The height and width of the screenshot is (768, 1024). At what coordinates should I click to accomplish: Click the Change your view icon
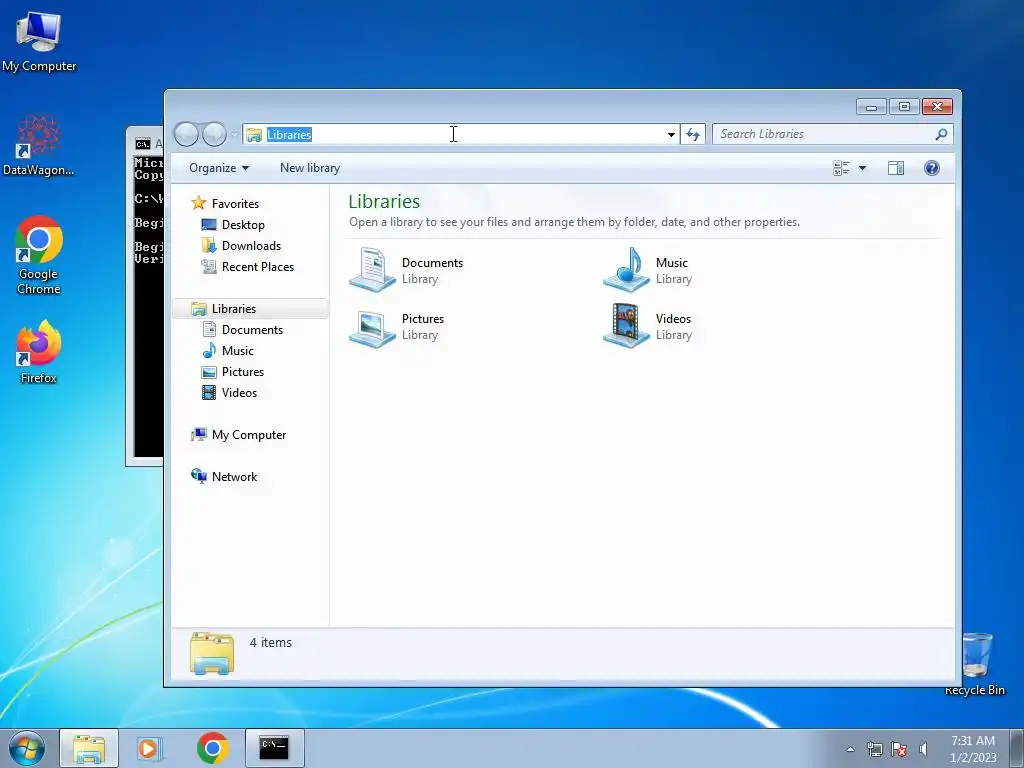[x=841, y=168]
